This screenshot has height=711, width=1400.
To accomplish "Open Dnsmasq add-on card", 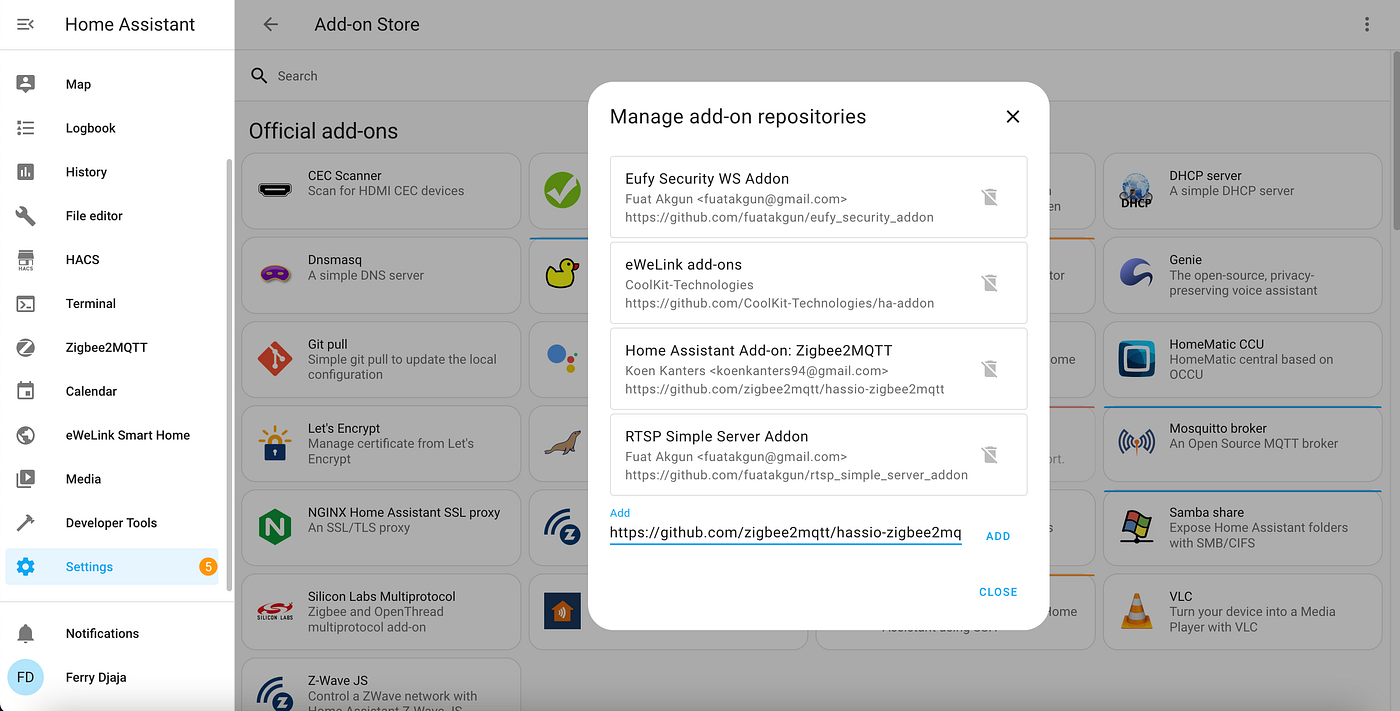I will coord(381,275).
